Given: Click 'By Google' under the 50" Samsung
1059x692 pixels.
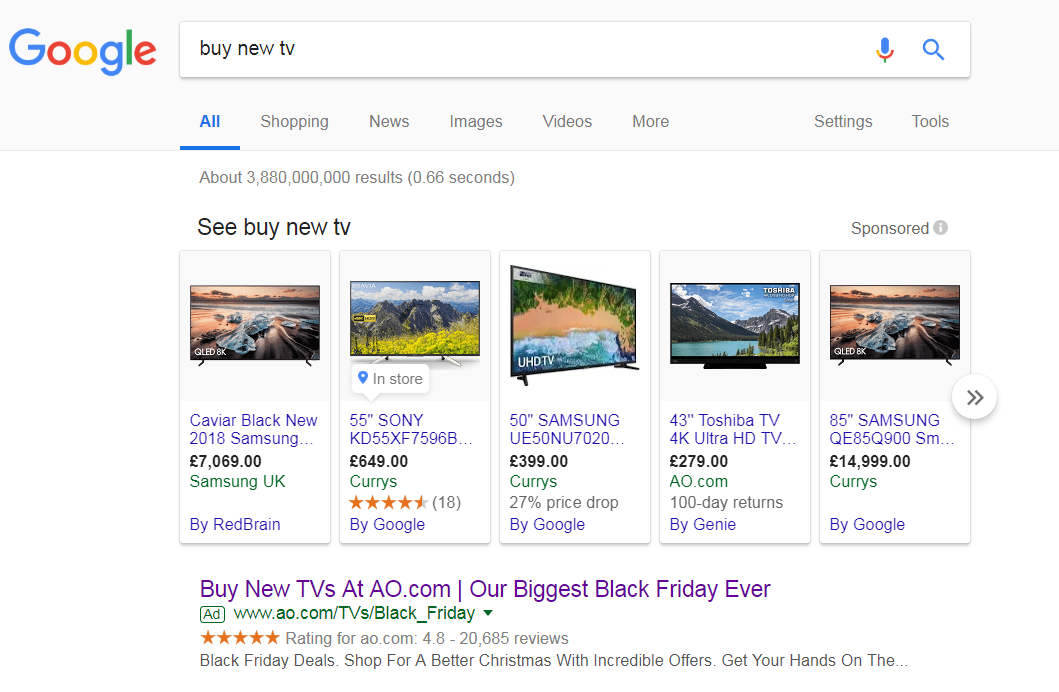Looking at the screenshot, I should [x=547, y=525].
